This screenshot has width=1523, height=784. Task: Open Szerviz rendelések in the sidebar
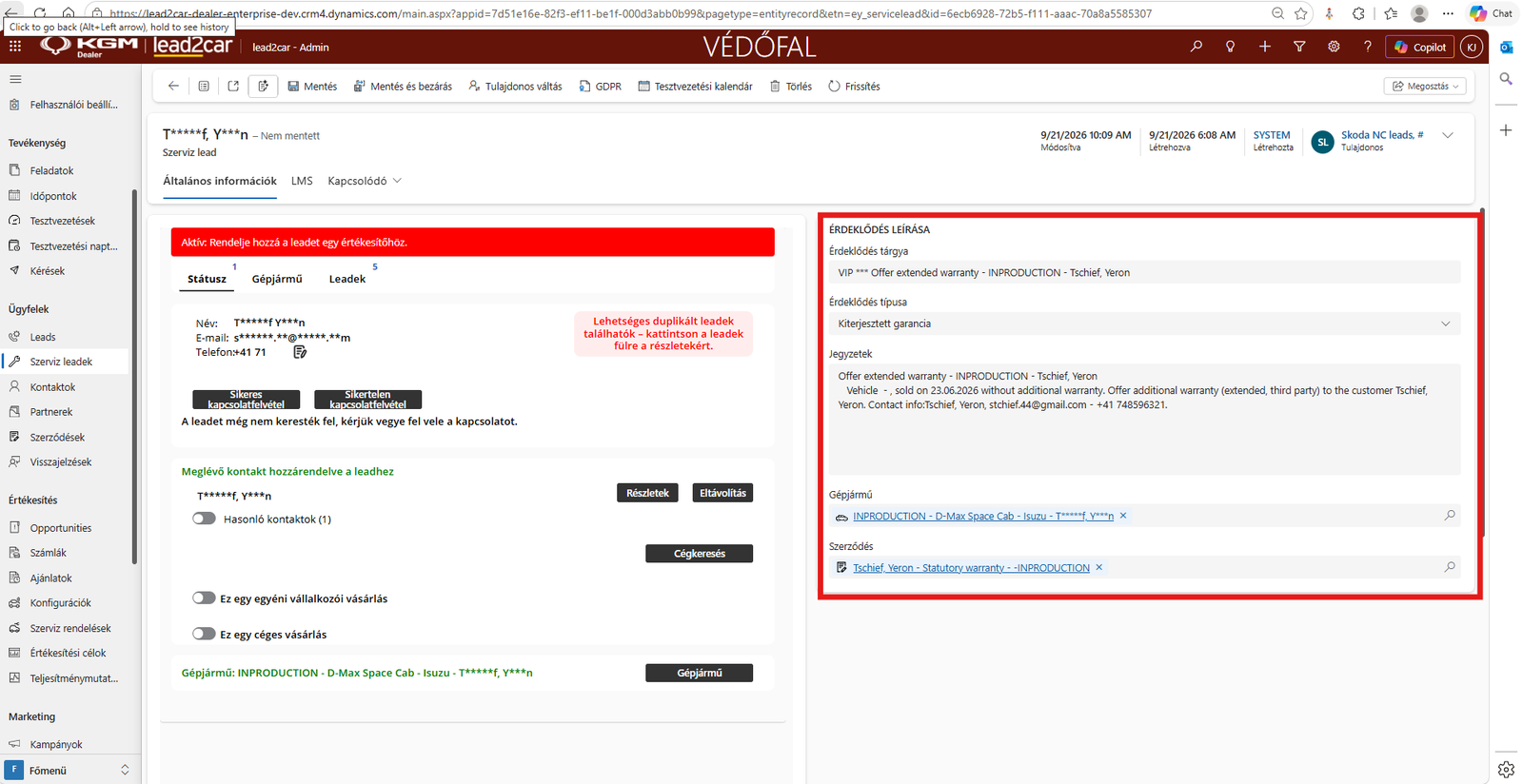pos(70,628)
